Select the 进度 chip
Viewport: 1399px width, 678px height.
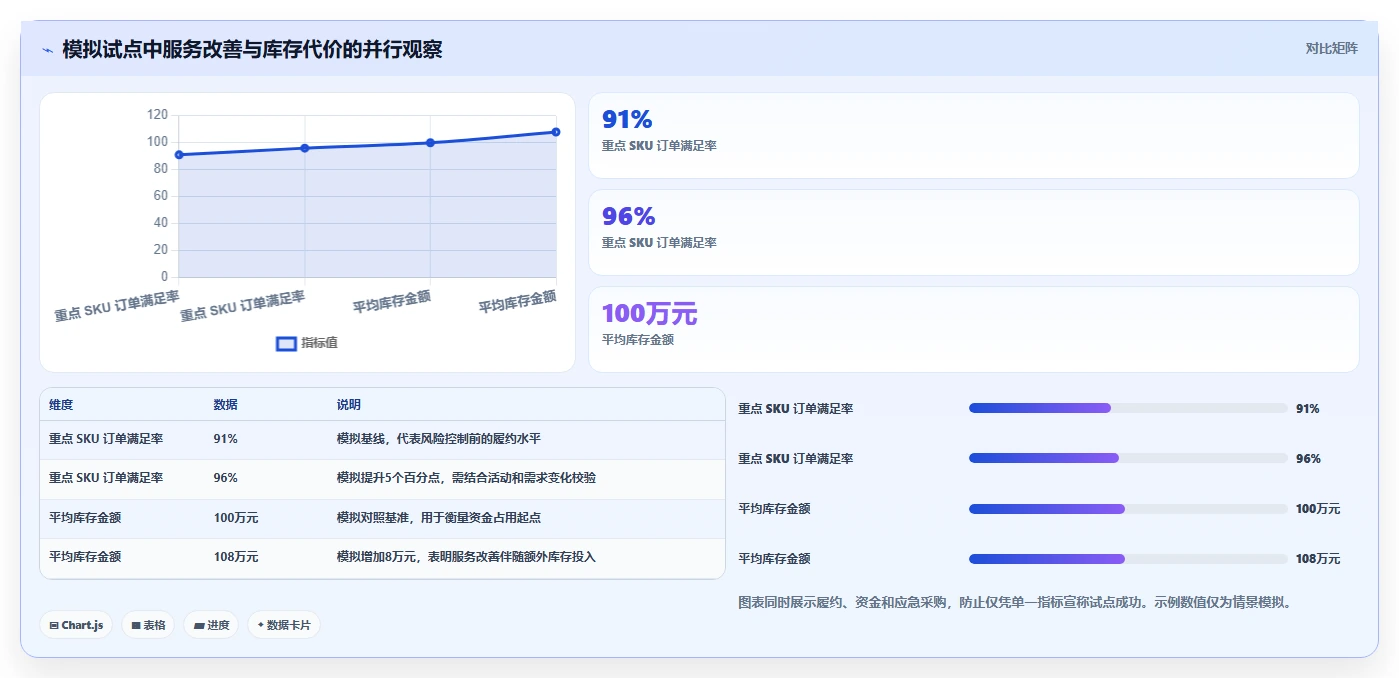coord(211,625)
